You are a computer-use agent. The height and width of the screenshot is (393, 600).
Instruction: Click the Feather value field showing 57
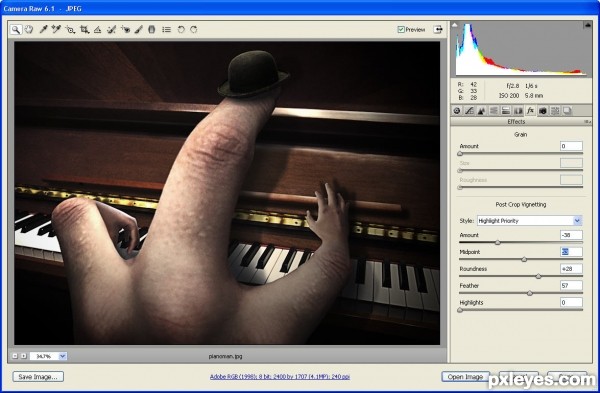pos(571,285)
